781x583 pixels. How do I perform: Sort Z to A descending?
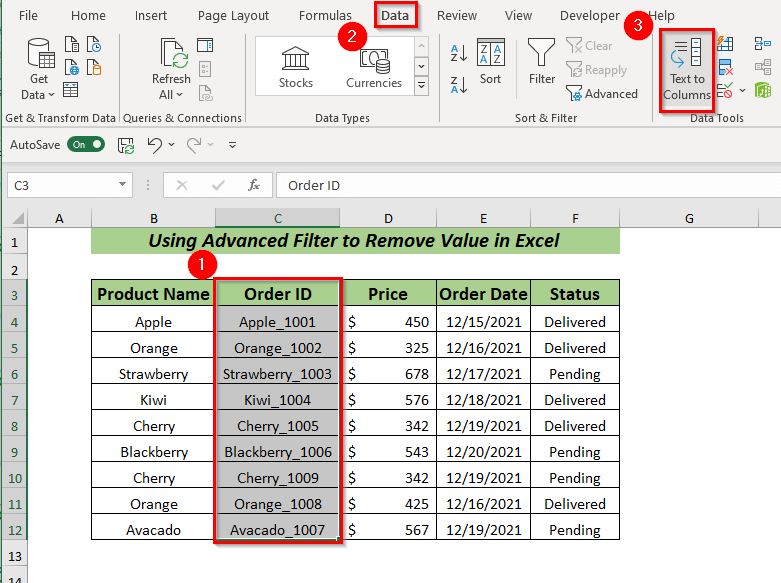[459, 85]
